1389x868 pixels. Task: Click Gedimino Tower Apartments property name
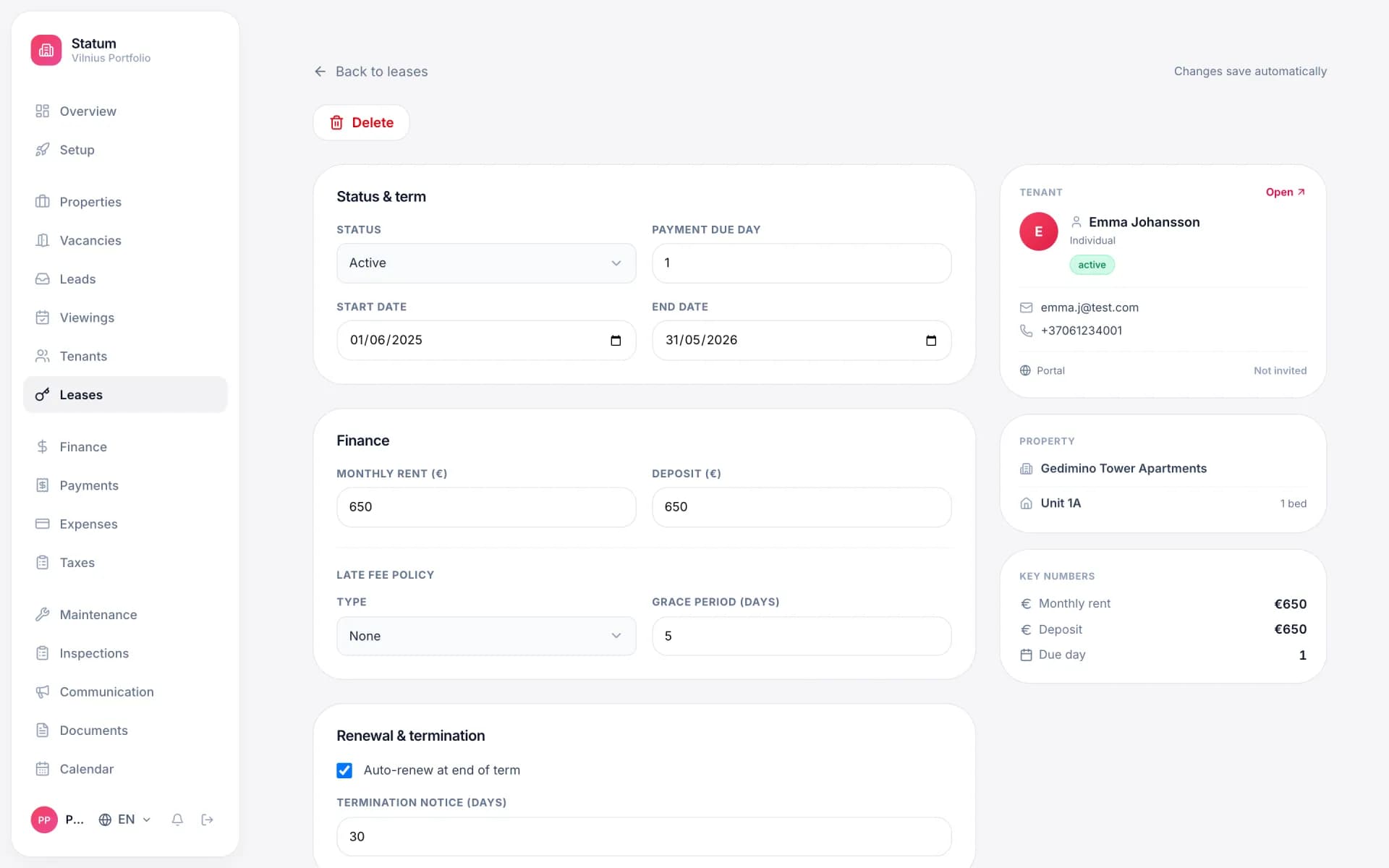click(1123, 469)
